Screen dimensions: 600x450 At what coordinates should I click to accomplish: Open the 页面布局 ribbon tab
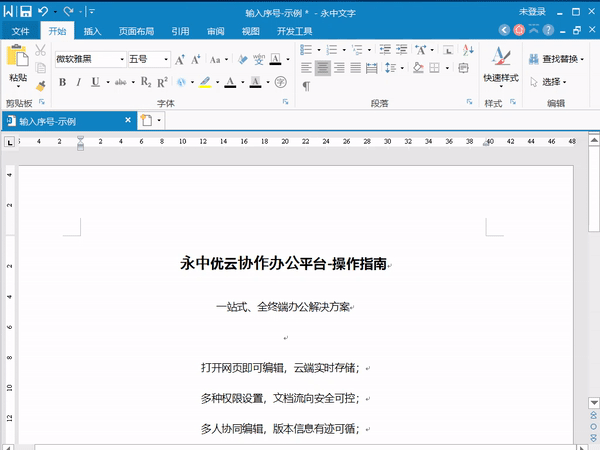coord(136,31)
